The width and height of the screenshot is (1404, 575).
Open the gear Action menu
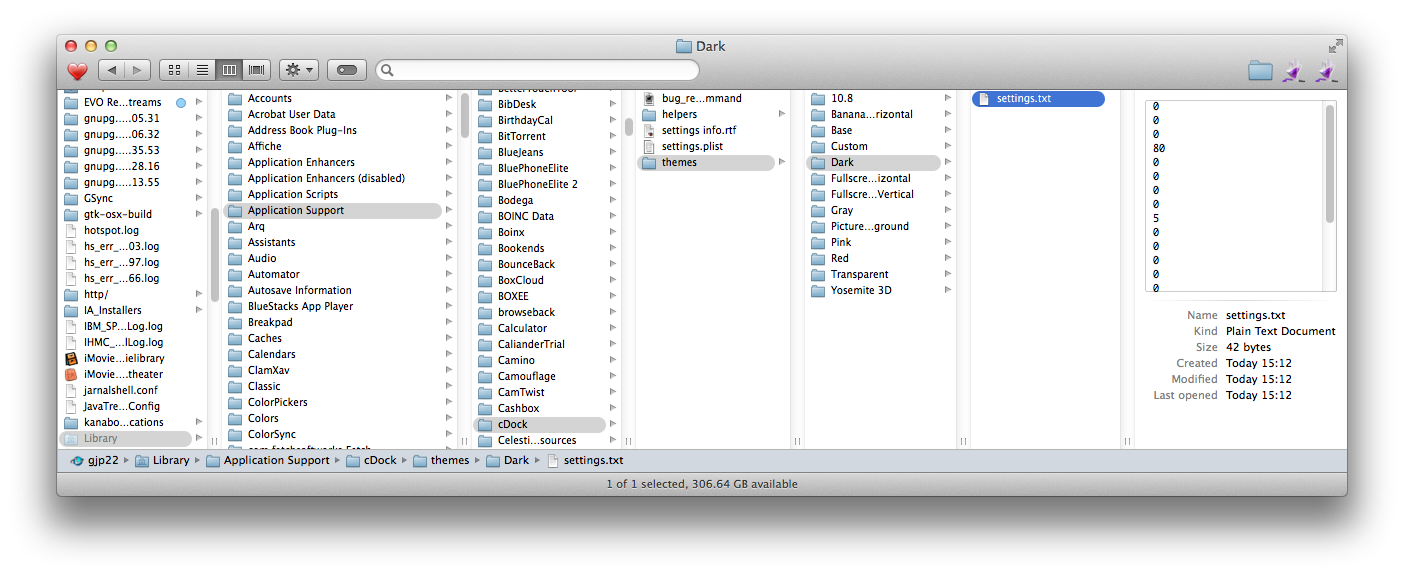tap(299, 70)
